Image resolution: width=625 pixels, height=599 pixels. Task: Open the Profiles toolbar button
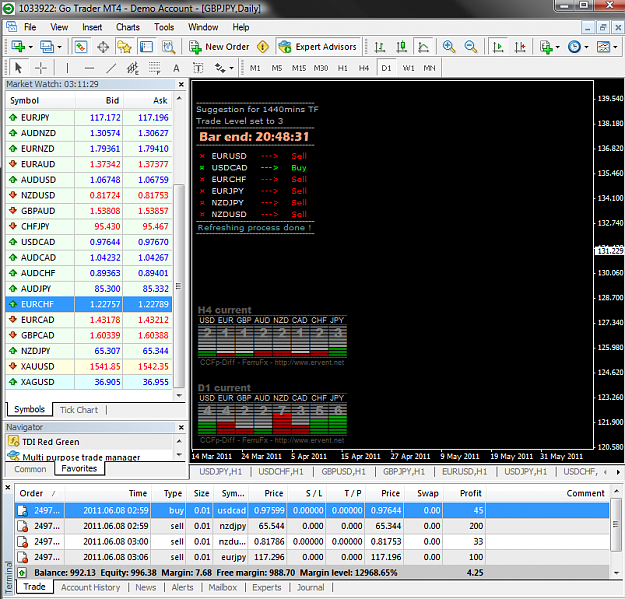(x=50, y=47)
